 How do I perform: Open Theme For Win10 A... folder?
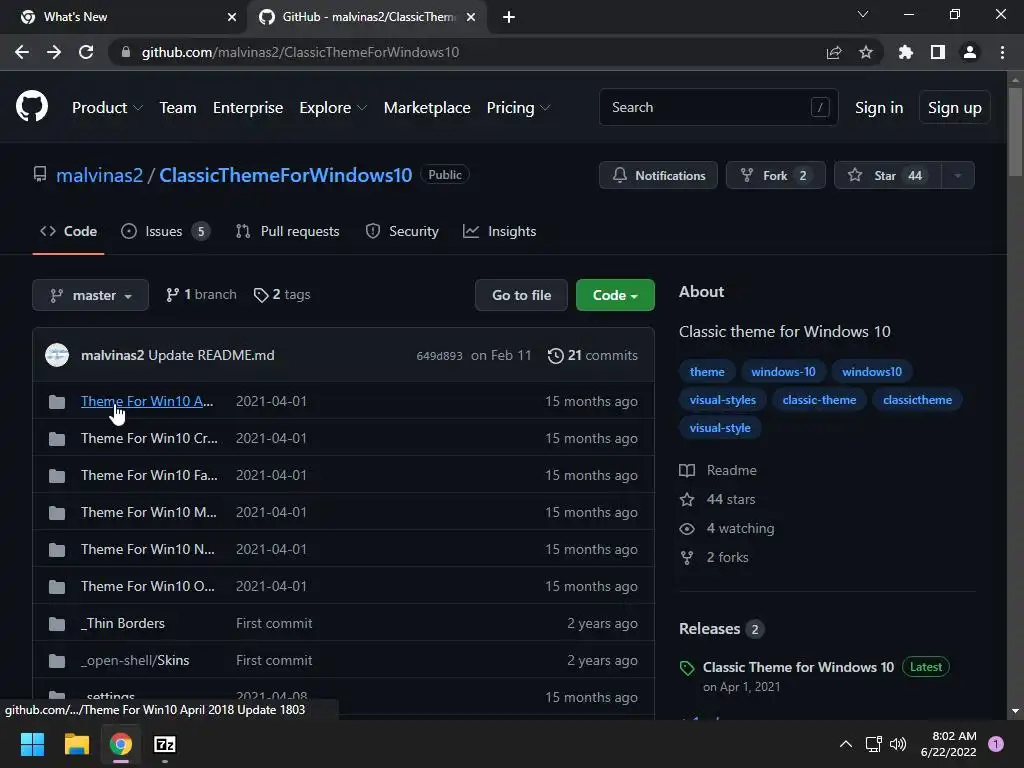pyautogui.click(x=147, y=401)
